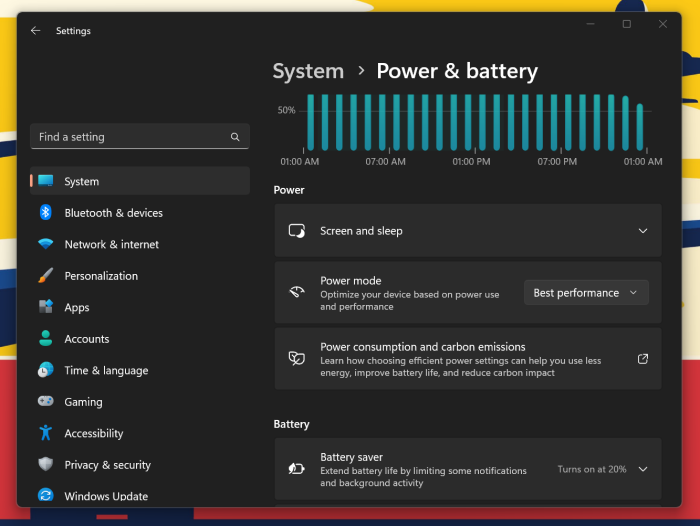Click the Accessibility figure icon
This screenshot has width=700, height=526.
[46, 433]
